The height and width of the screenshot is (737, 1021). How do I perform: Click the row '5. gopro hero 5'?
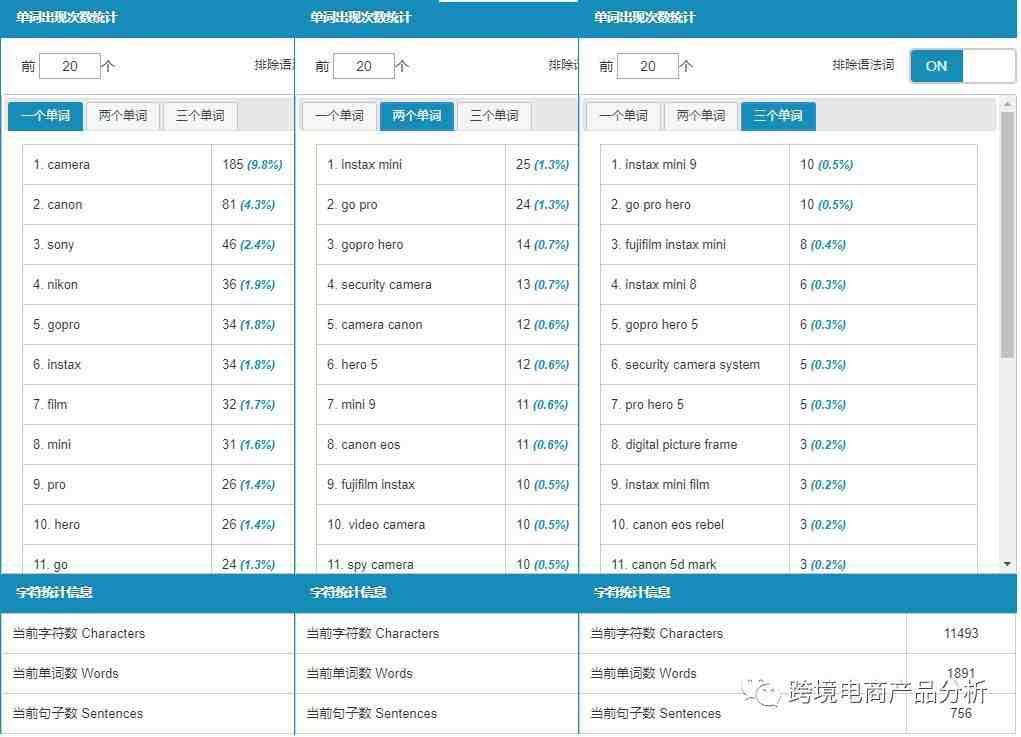[789, 324]
